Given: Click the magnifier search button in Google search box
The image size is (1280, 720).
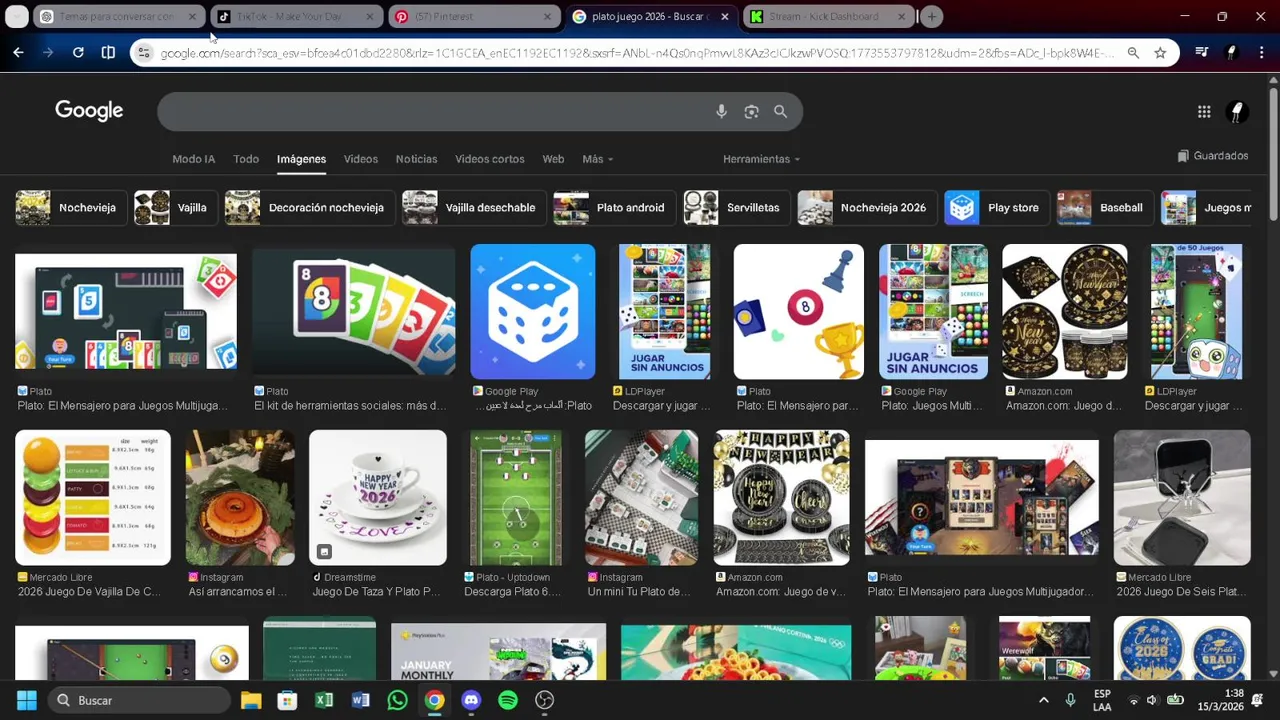Looking at the screenshot, I should pos(780,112).
